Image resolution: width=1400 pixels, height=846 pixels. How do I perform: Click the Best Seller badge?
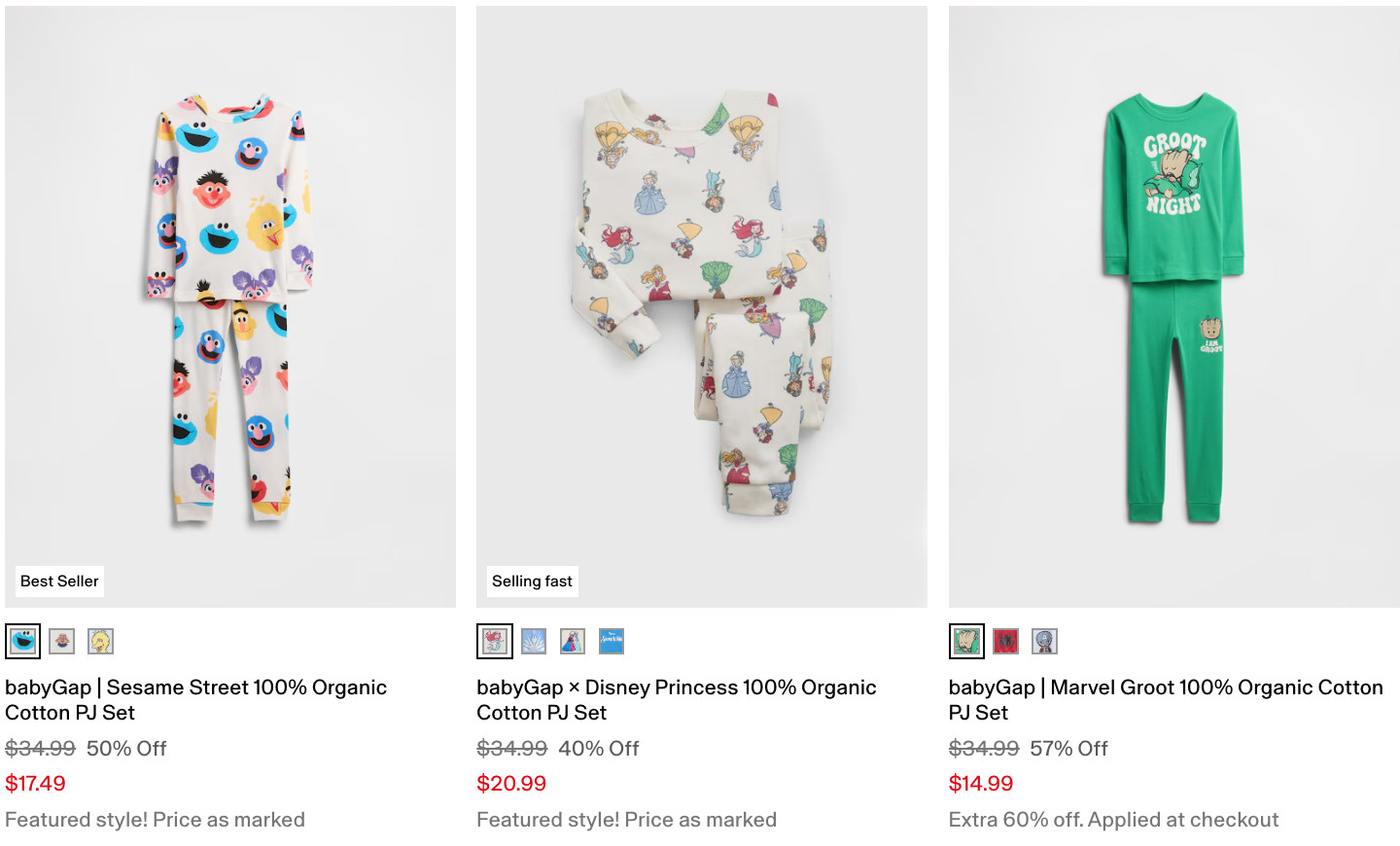click(59, 582)
